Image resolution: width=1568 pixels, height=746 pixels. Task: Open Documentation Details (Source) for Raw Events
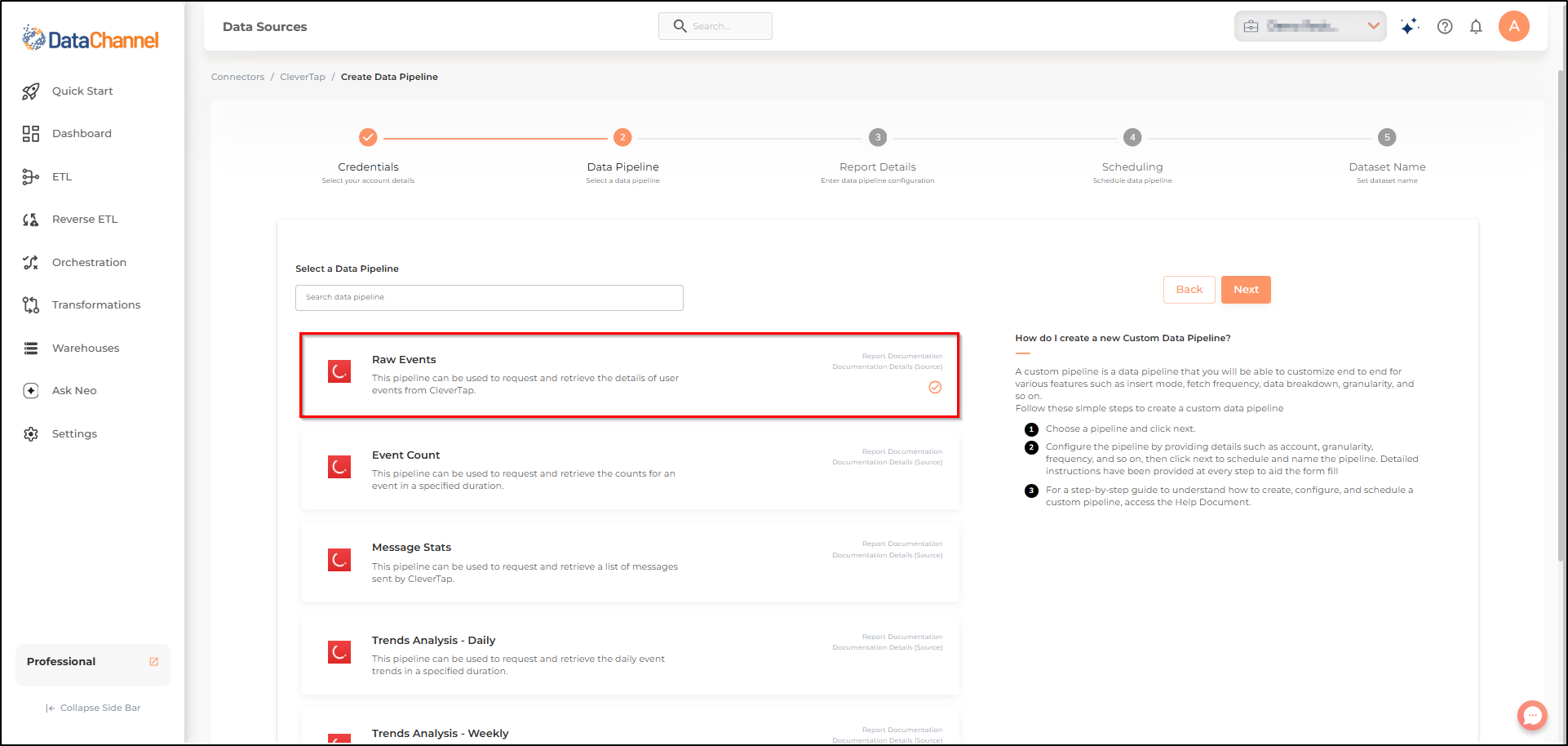coord(887,366)
